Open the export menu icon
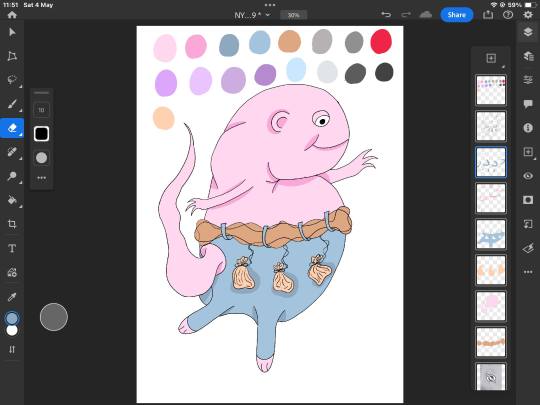540x405 pixels. click(x=488, y=14)
